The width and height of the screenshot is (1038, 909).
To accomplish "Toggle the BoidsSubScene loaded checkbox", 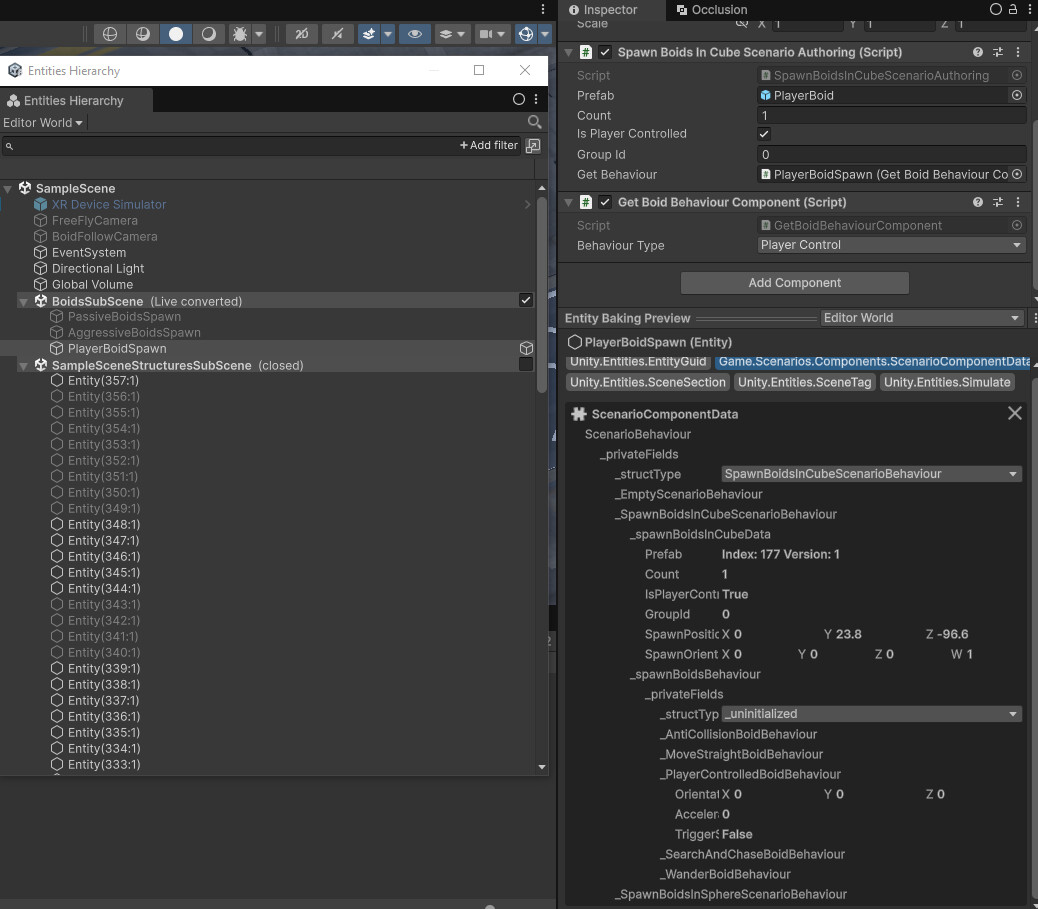I will point(524,300).
